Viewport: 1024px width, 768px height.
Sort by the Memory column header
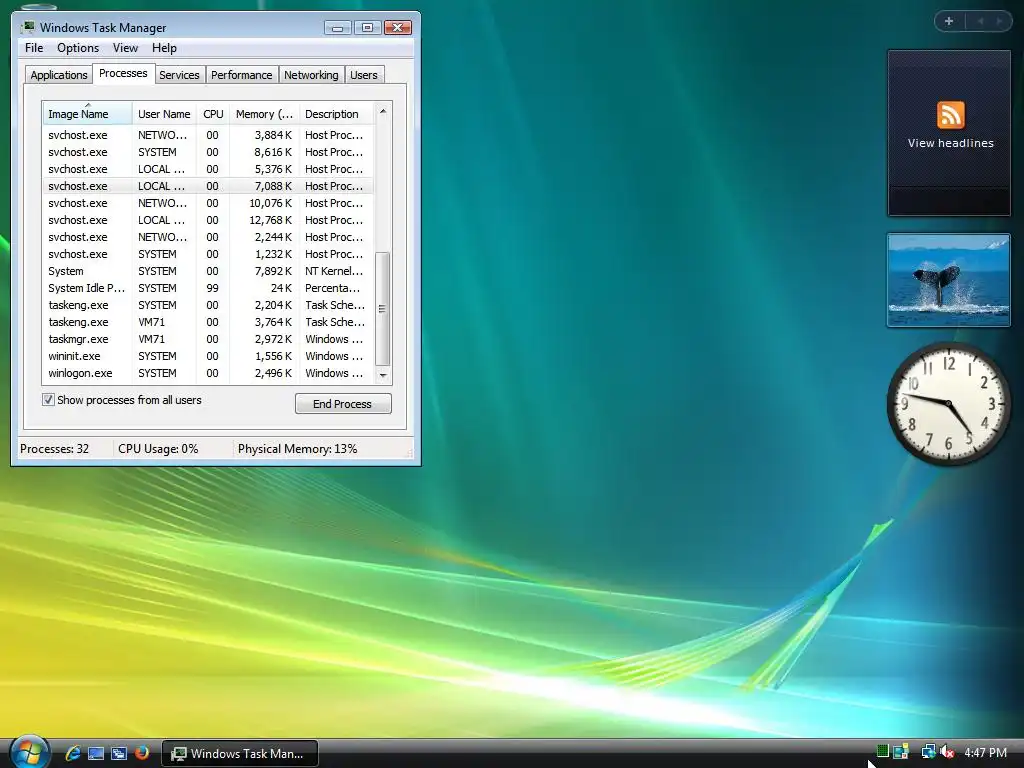click(x=264, y=114)
